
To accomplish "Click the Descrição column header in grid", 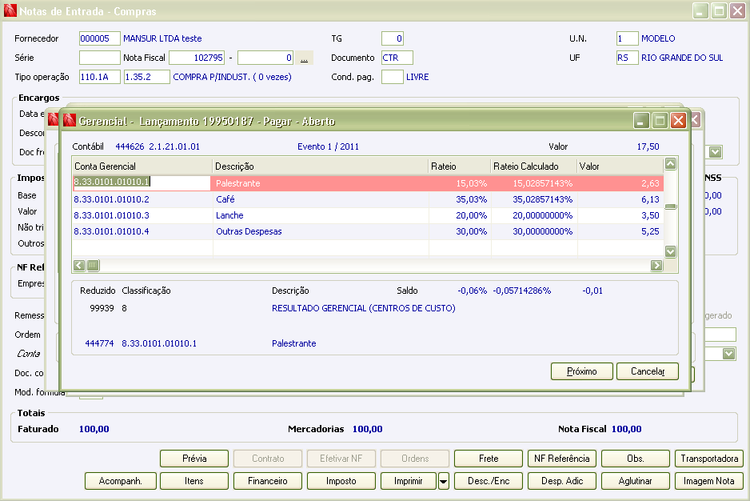I will [x=320, y=167].
